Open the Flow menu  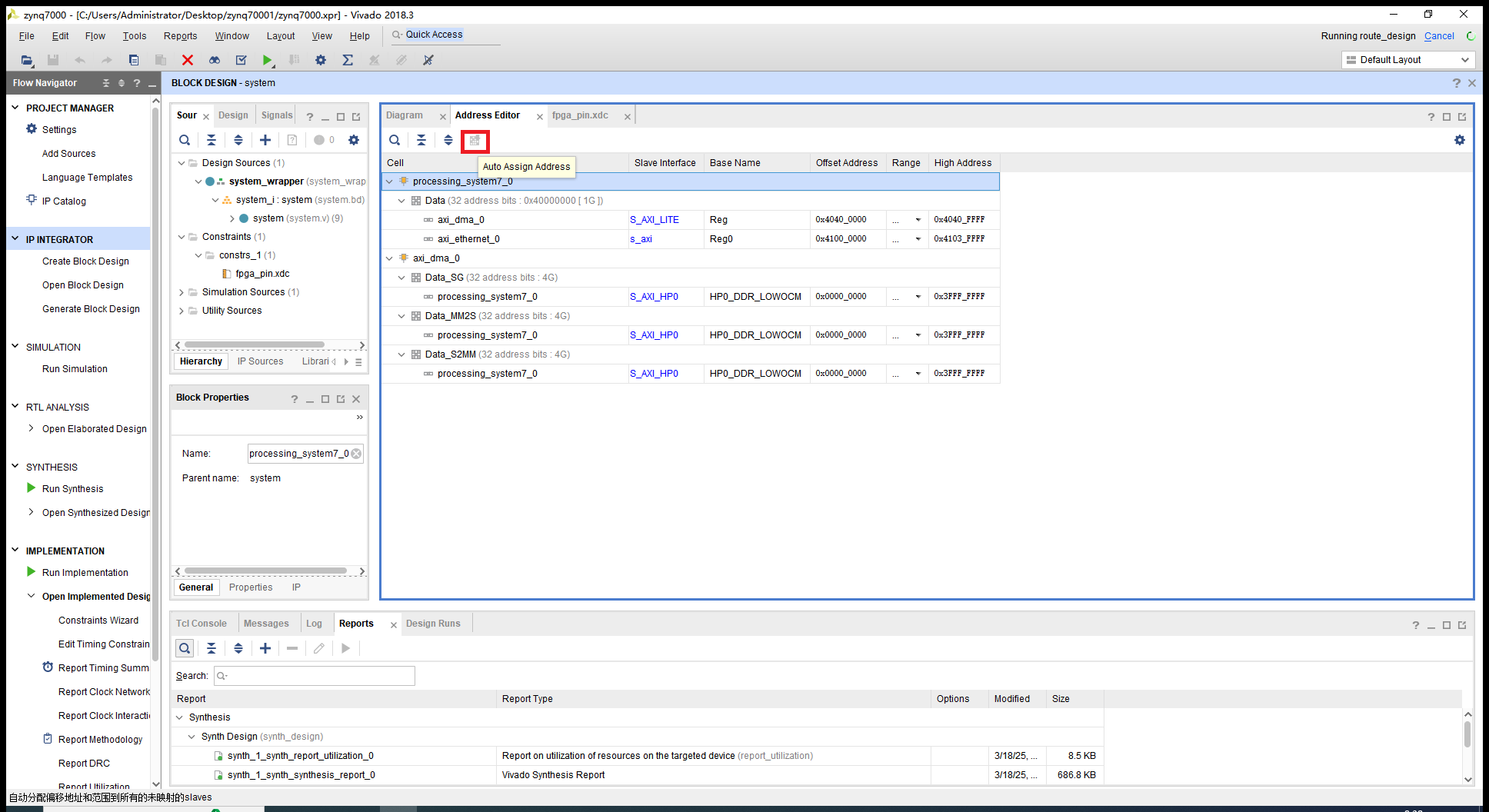95,36
